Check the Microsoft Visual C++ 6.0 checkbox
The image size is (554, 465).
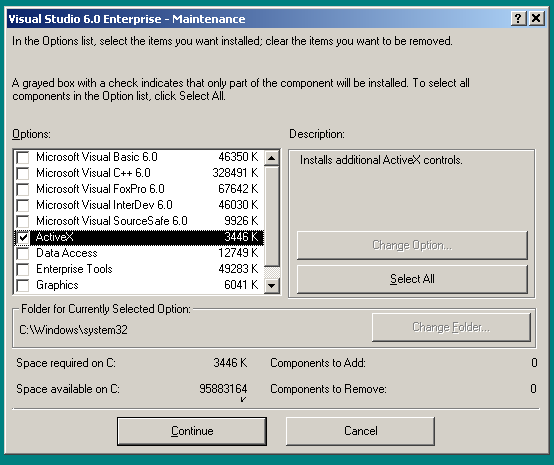[23, 173]
